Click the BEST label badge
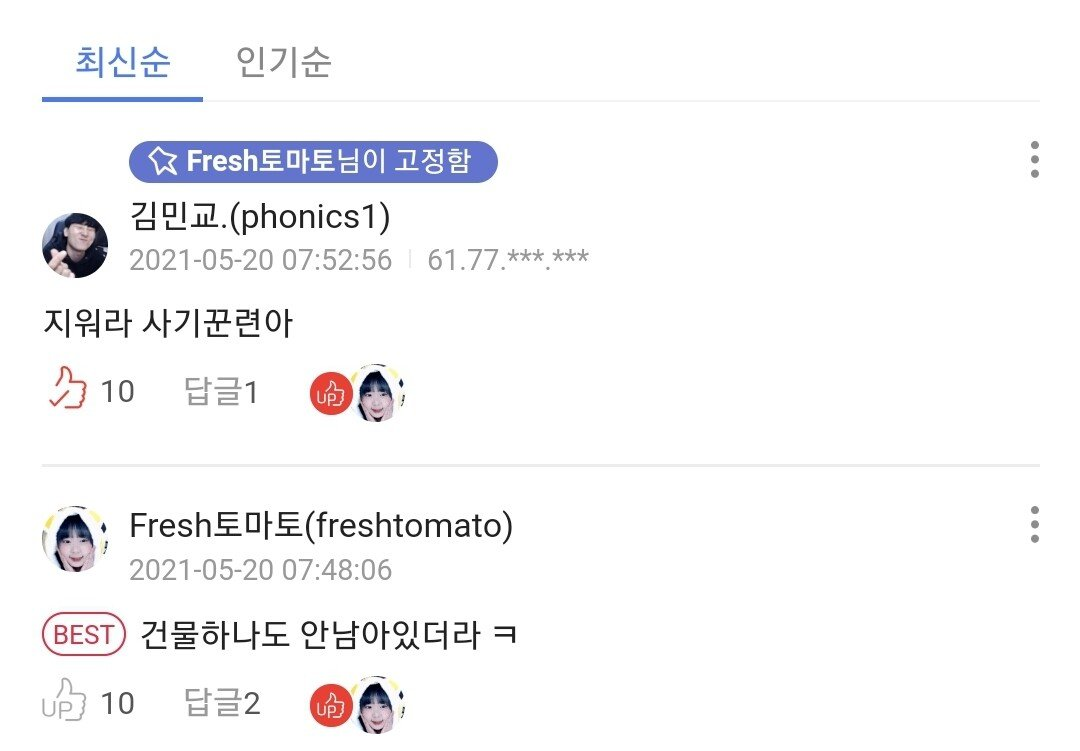 [84, 634]
